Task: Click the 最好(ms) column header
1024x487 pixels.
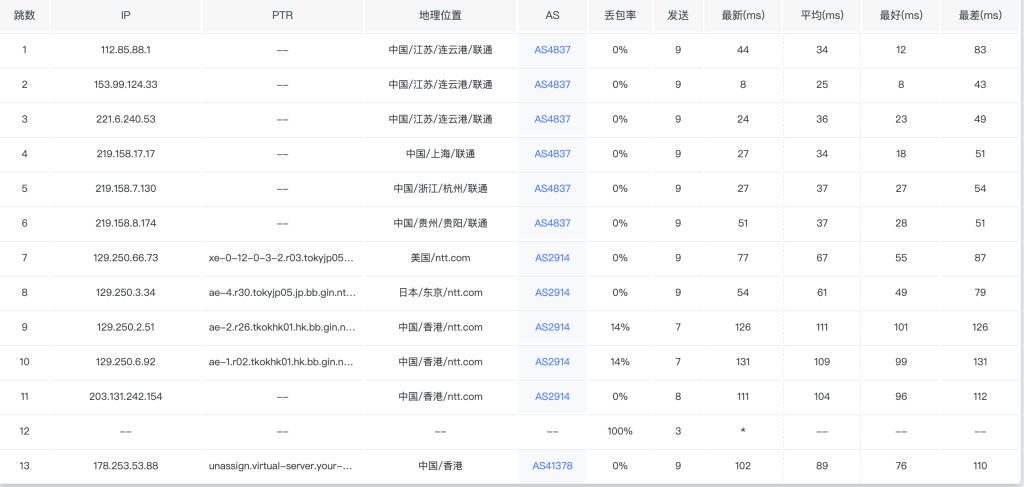Action: (901, 16)
